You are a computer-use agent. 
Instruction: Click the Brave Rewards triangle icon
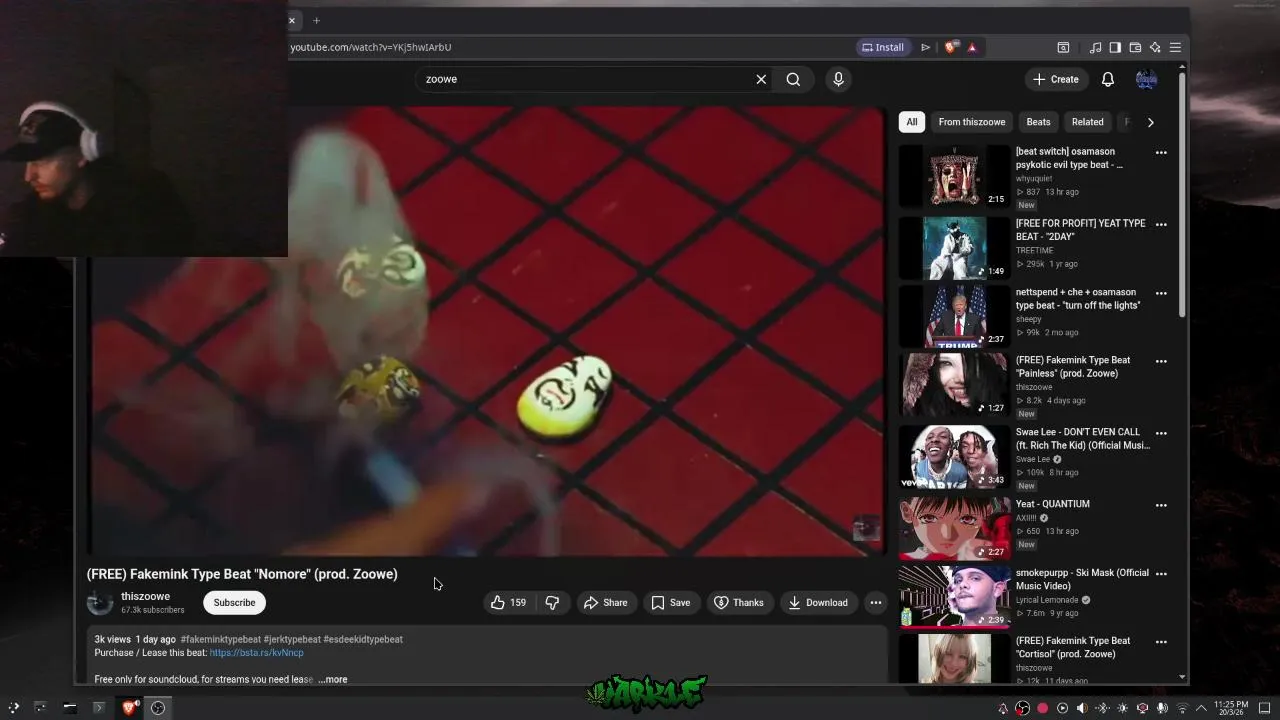971,47
